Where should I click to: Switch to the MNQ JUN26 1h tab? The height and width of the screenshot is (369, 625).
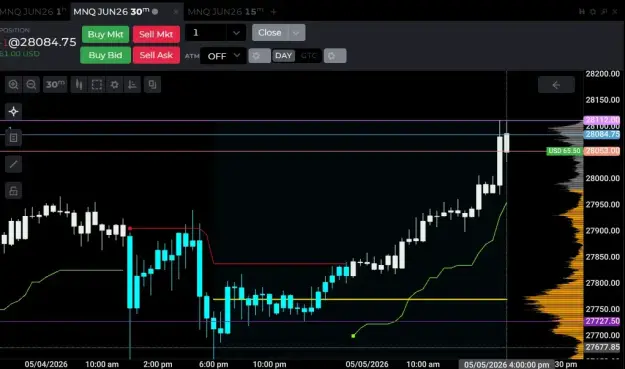pyautogui.click(x=33, y=12)
